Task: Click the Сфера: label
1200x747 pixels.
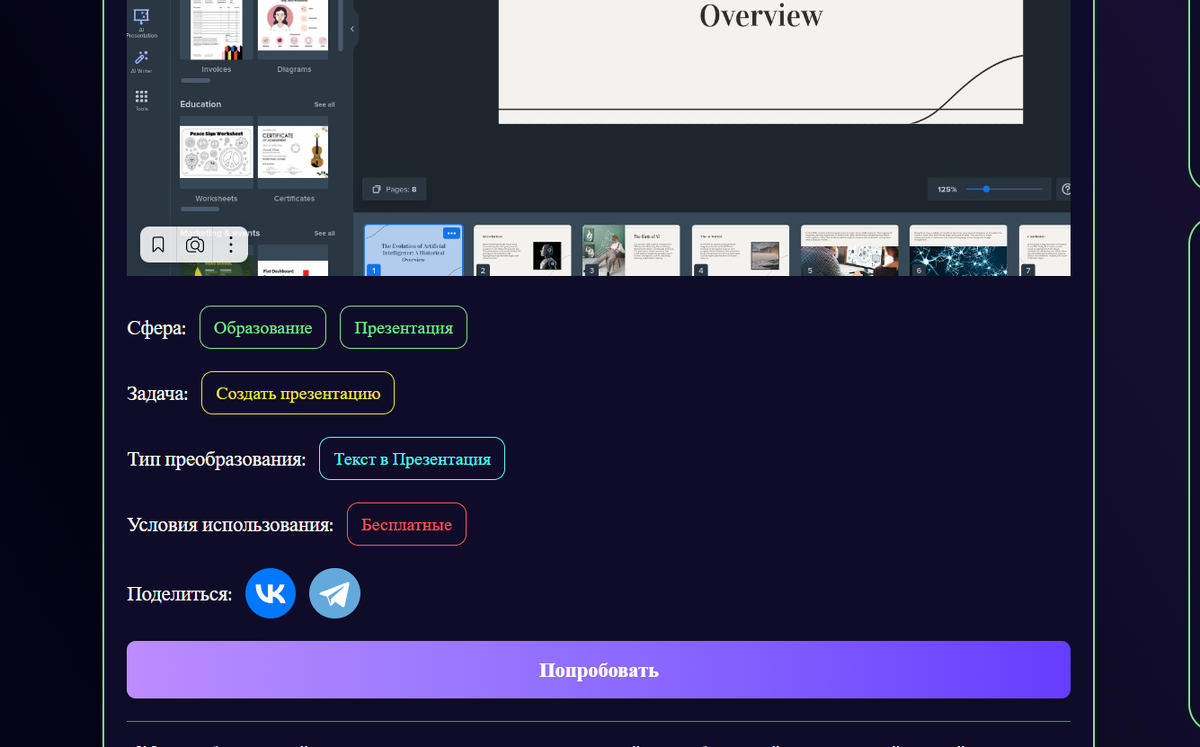Action: [156, 328]
